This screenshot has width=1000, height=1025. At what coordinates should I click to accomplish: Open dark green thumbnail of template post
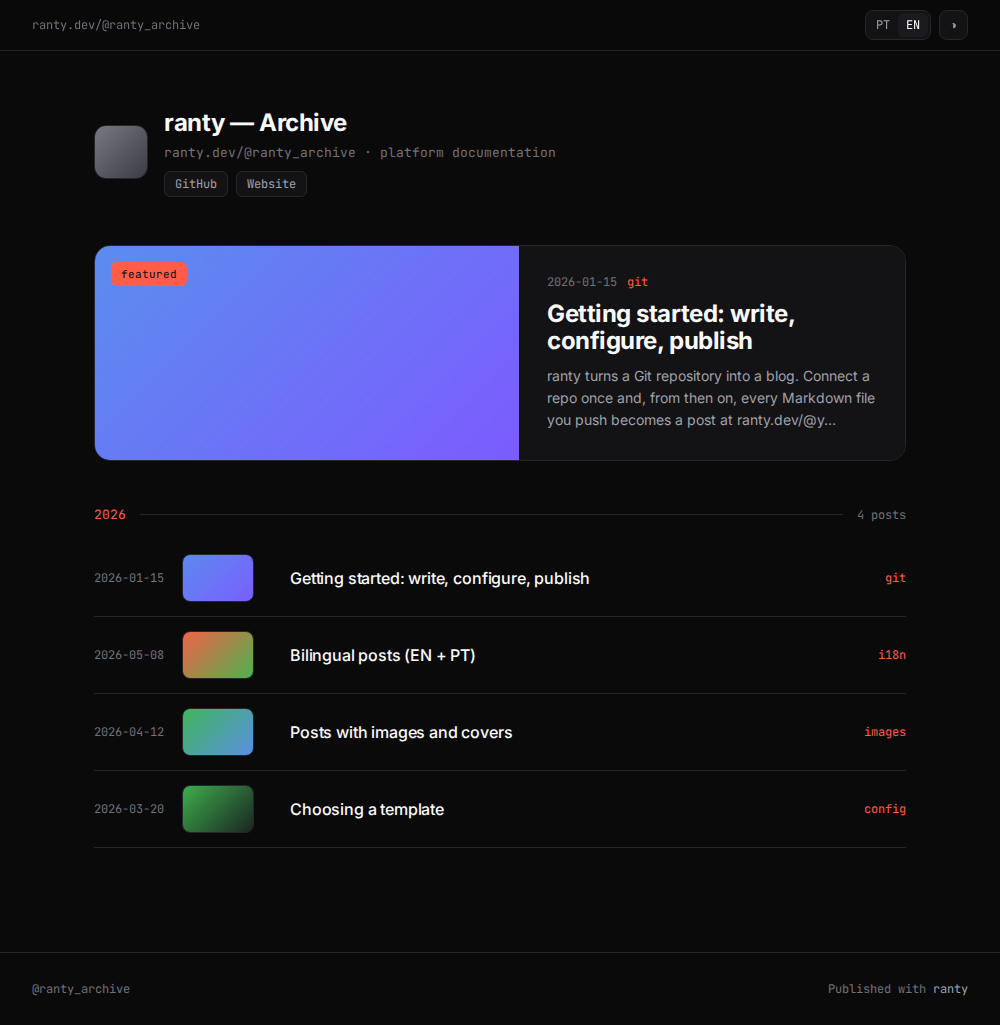click(218, 809)
